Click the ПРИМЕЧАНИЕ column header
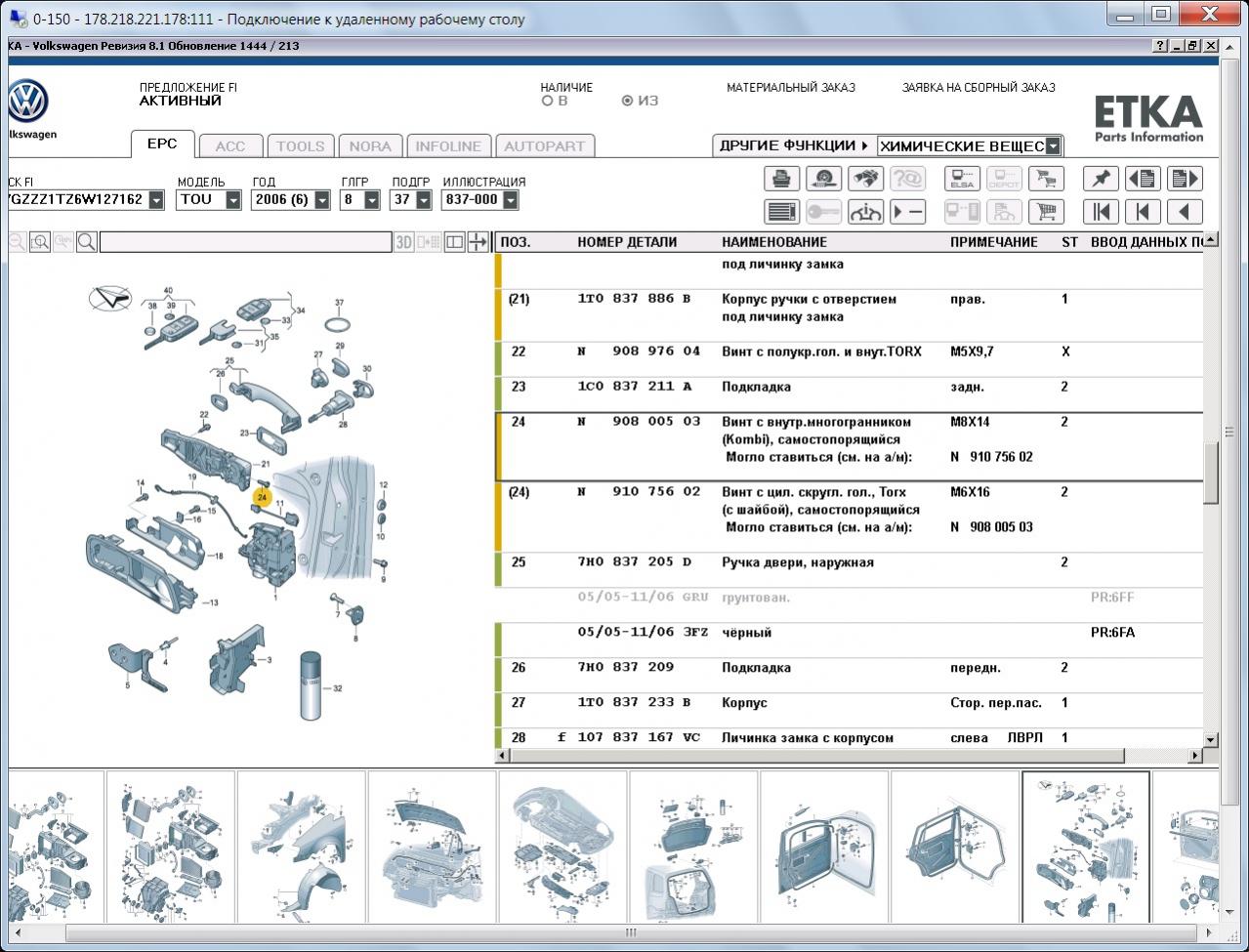 (994, 242)
